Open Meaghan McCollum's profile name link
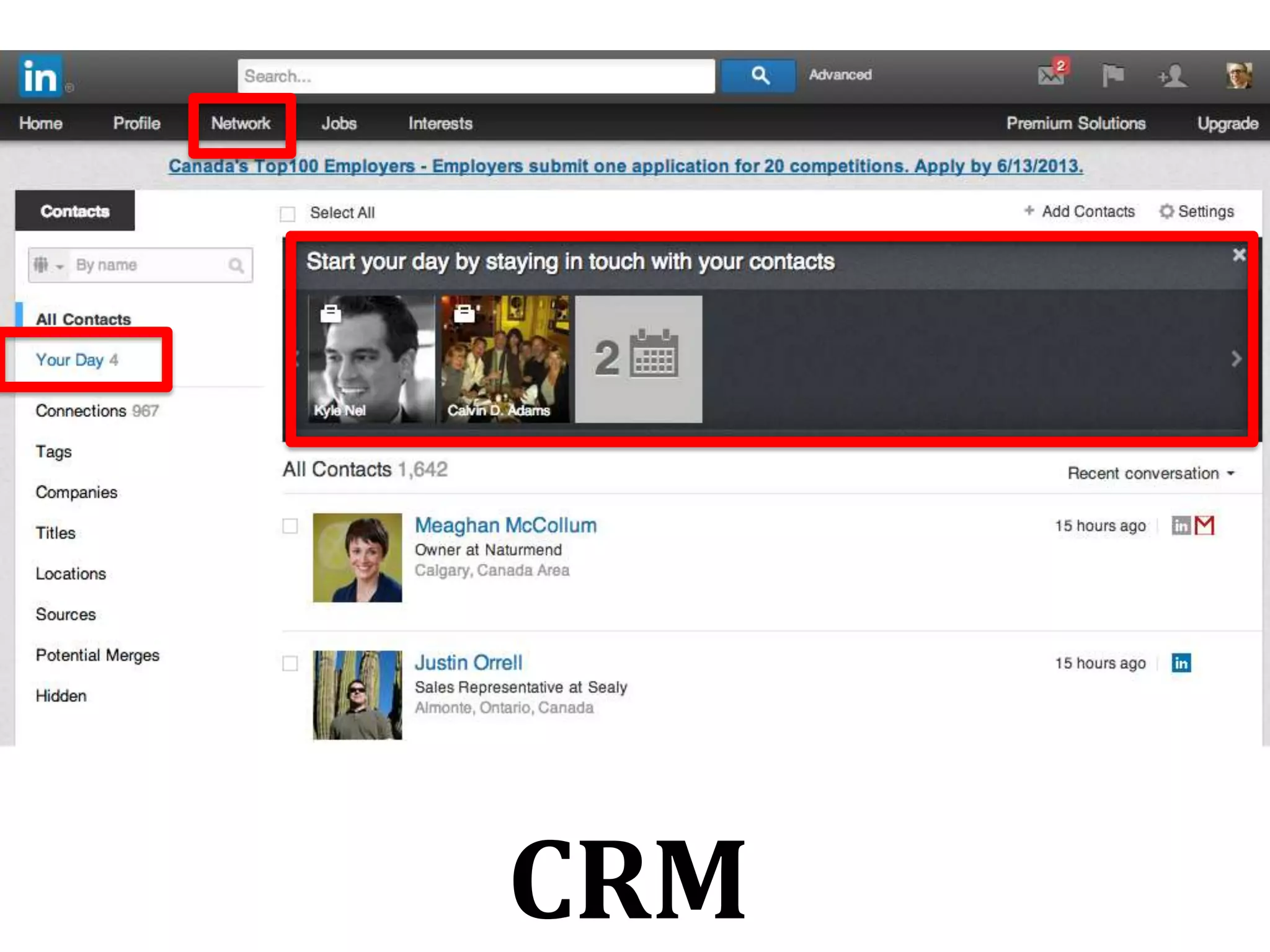The width and height of the screenshot is (1270, 952). pos(506,526)
